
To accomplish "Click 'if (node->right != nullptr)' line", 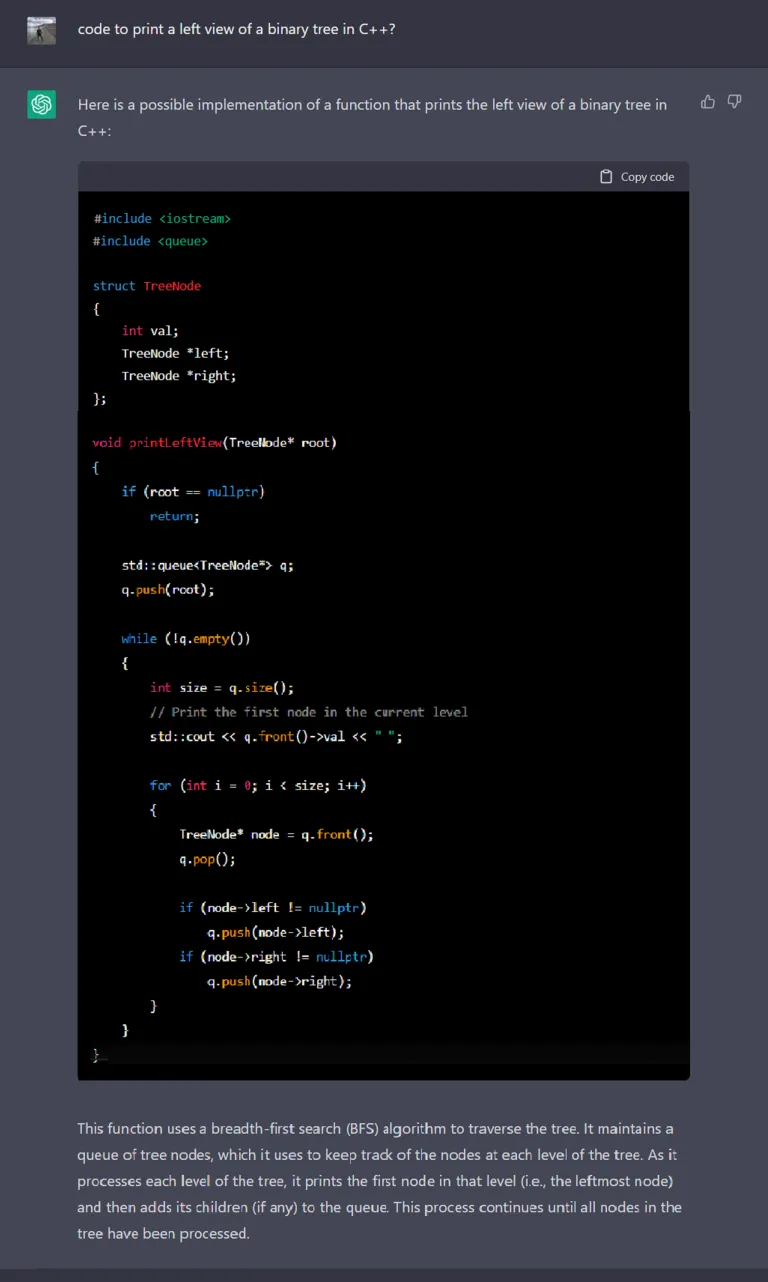I will pos(277,957).
